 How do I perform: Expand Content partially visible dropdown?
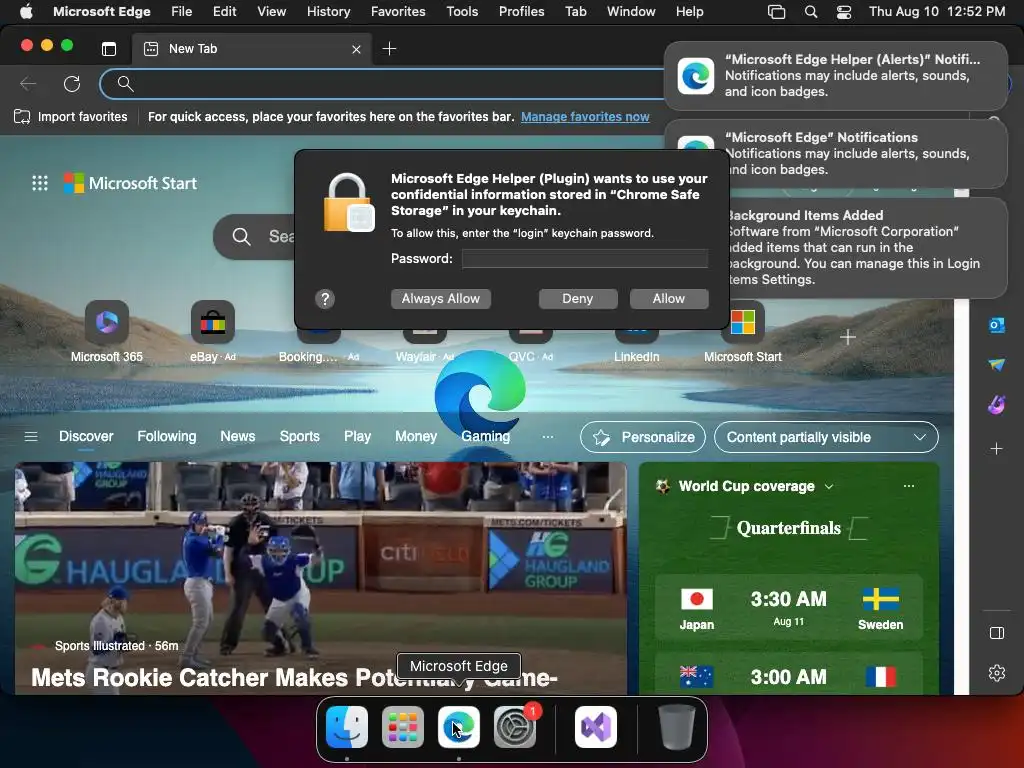coord(826,437)
